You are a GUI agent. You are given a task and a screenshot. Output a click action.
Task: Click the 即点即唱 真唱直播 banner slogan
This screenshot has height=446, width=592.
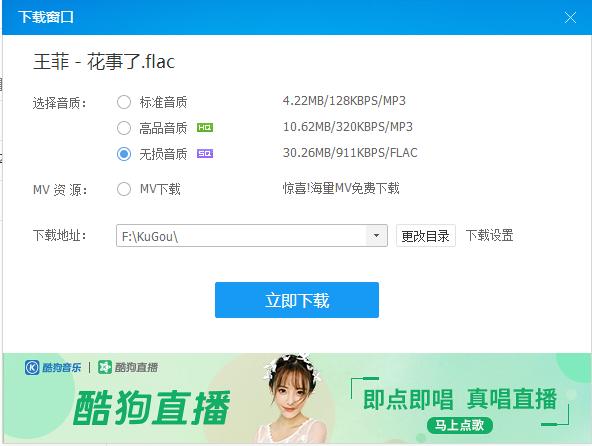pyautogui.click(x=460, y=399)
